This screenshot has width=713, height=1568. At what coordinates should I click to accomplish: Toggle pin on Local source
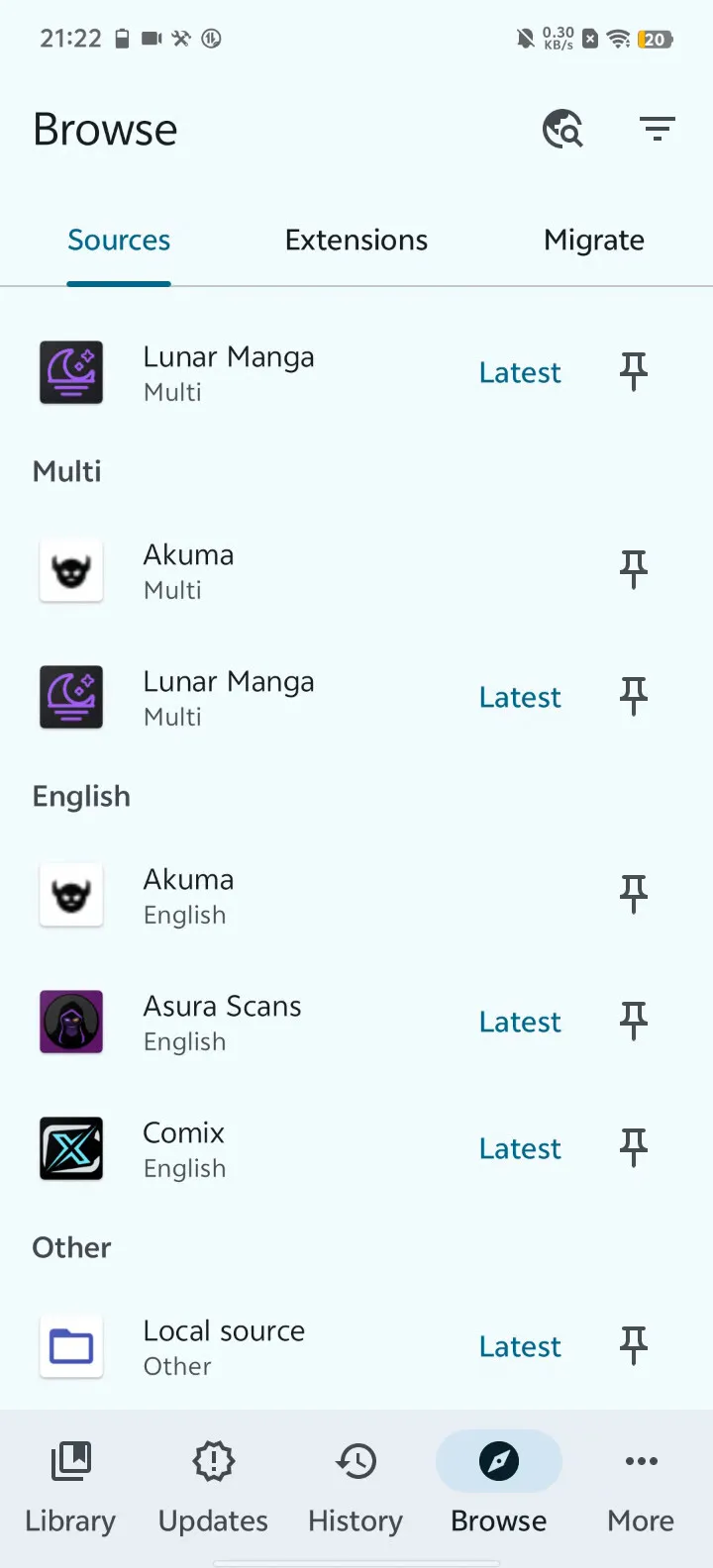coord(634,1346)
